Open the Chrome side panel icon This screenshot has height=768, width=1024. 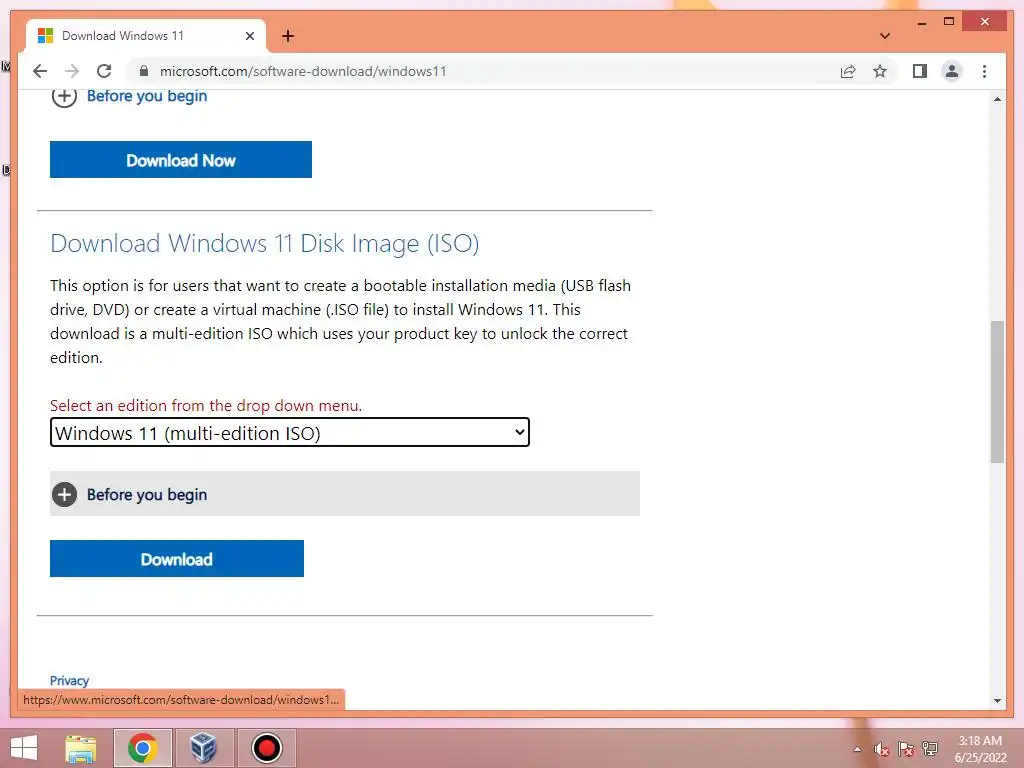(x=920, y=71)
